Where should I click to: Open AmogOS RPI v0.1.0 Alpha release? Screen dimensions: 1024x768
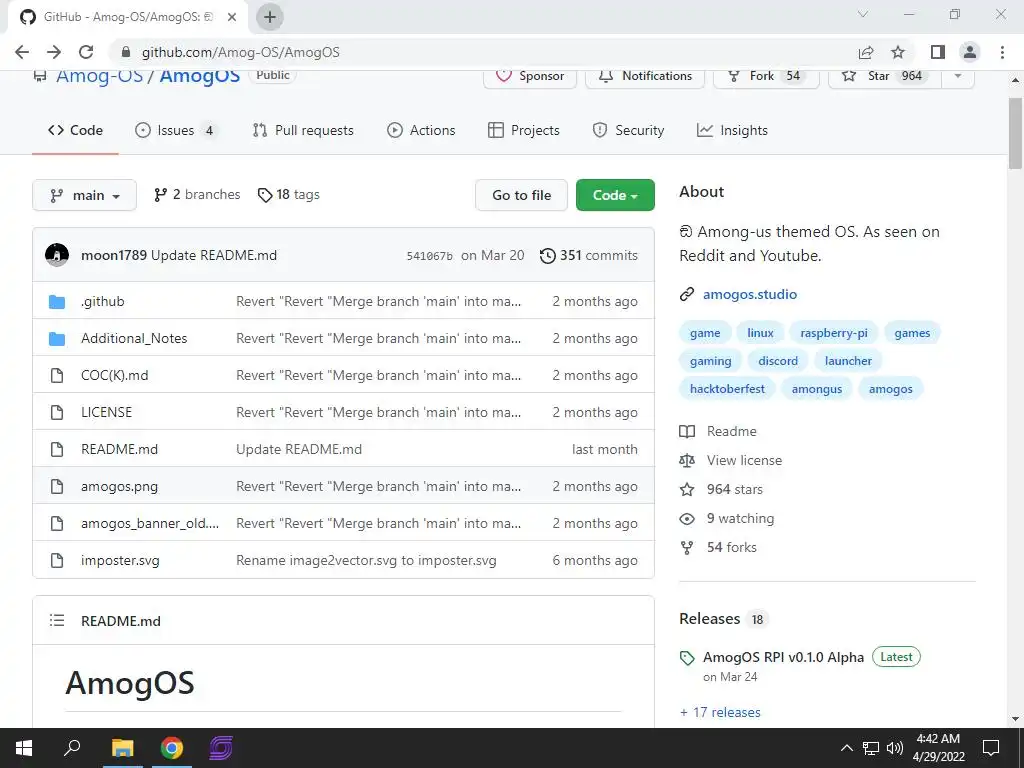(783, 657)
